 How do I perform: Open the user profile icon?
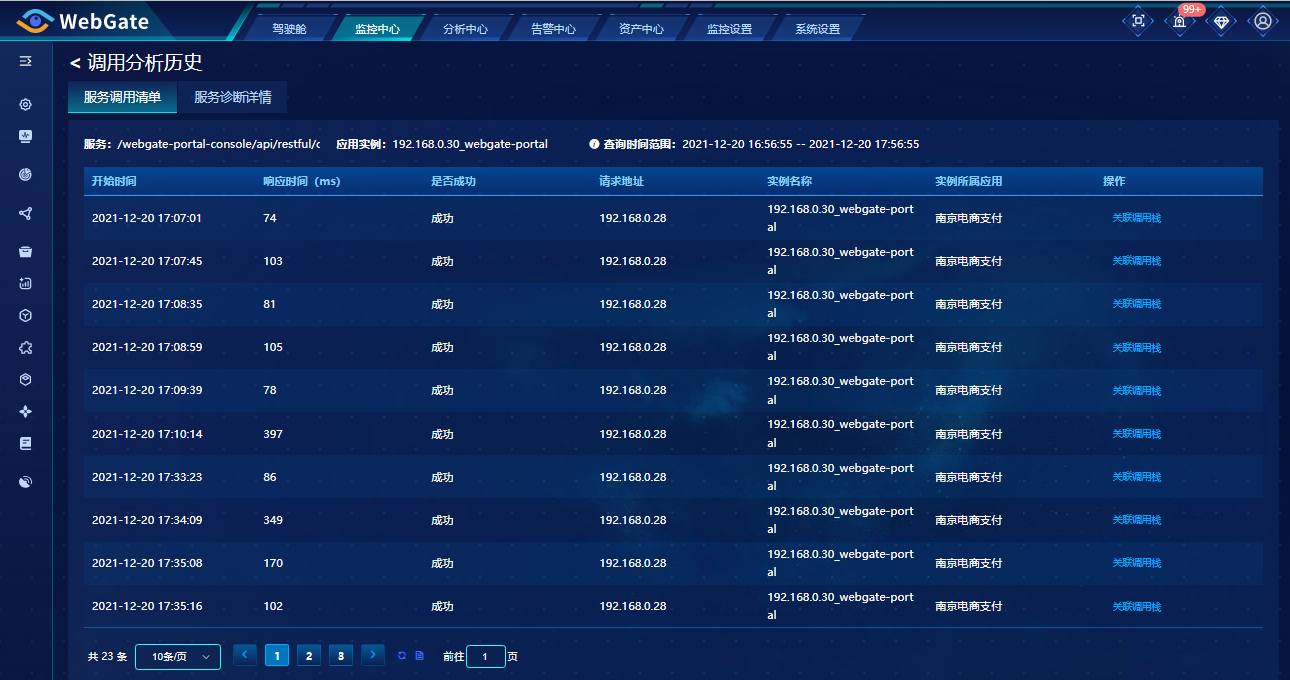1263,21
